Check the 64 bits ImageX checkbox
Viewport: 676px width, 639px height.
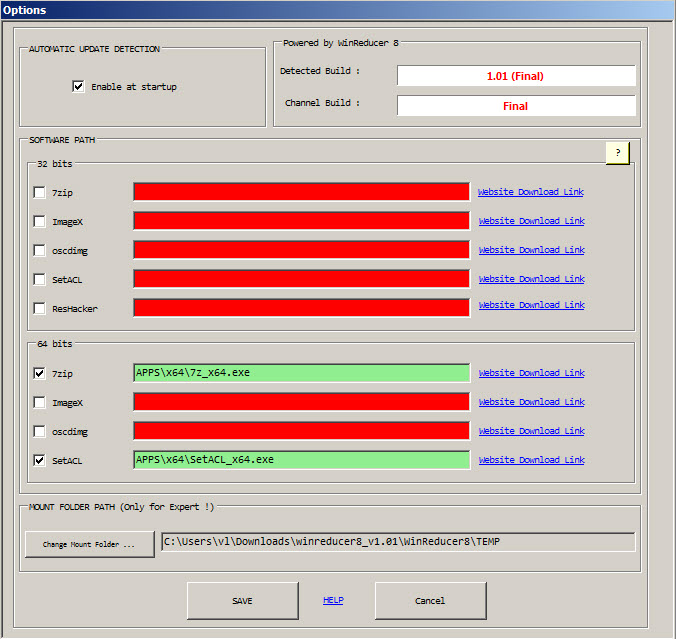pos(39,402)
